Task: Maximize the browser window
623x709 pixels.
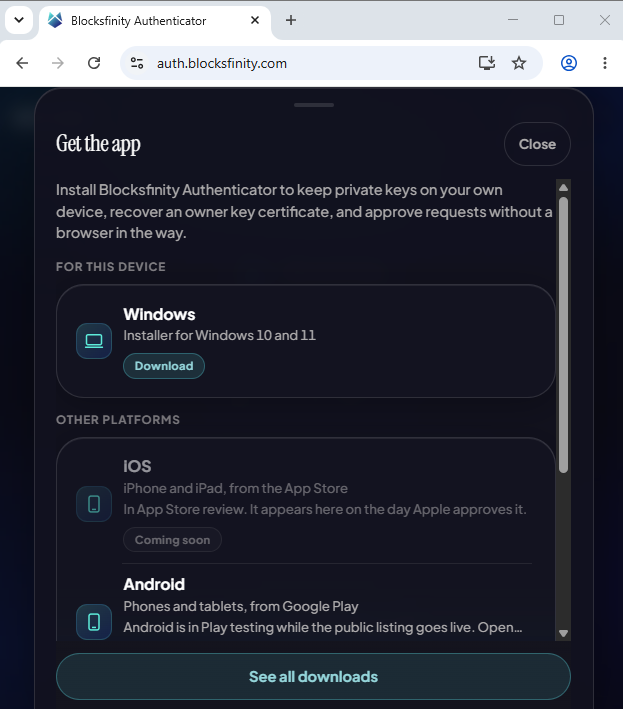Action: [559, 20]
